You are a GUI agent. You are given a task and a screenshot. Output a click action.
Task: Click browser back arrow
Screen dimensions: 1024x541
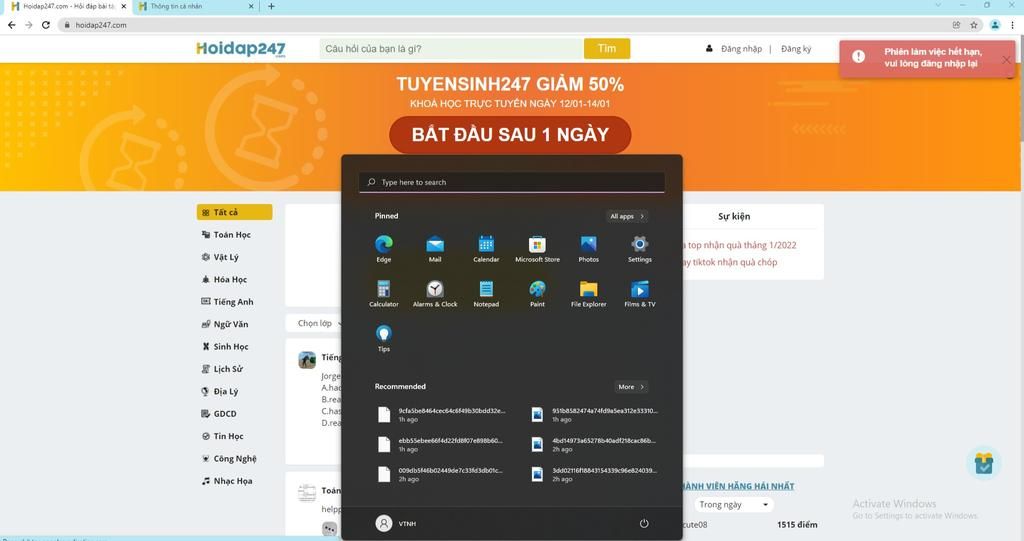(x=12, y=25)
